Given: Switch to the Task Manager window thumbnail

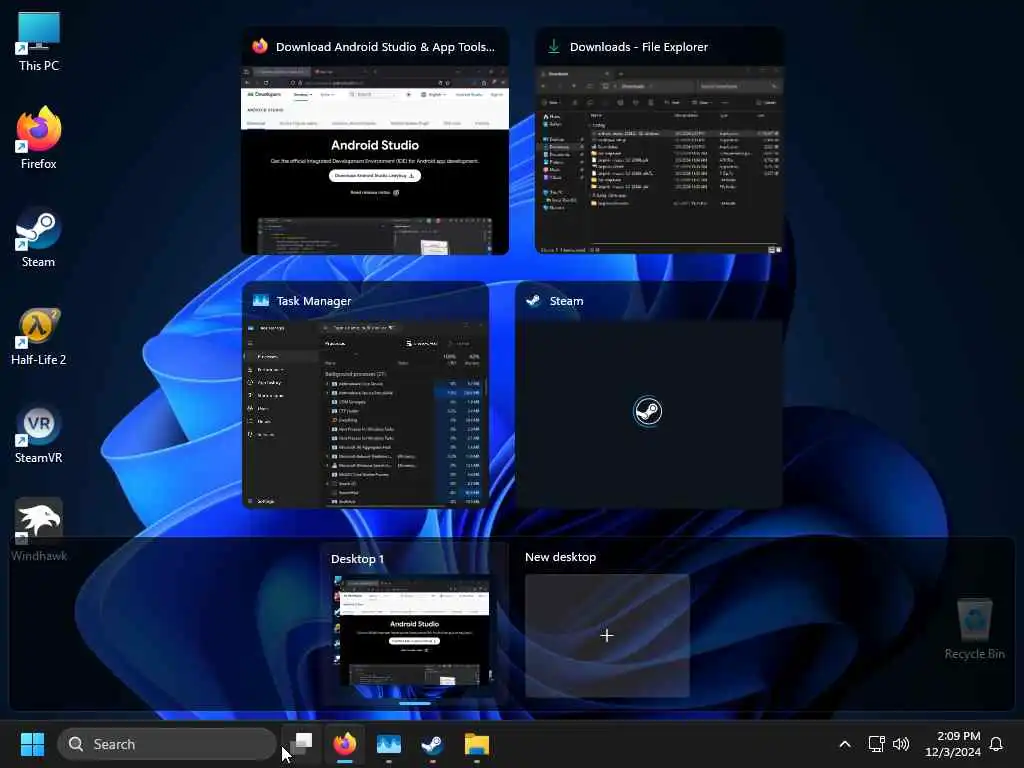Looking at the screenshot, I should point(365,395).
